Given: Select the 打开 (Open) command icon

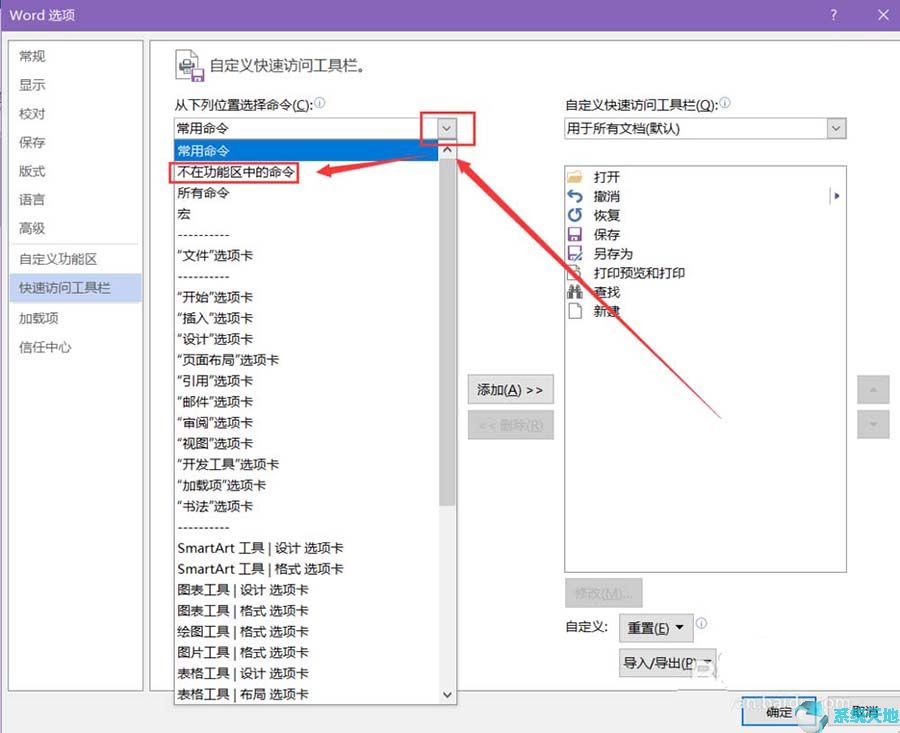Looking at the screenshot, I should 575,176.
